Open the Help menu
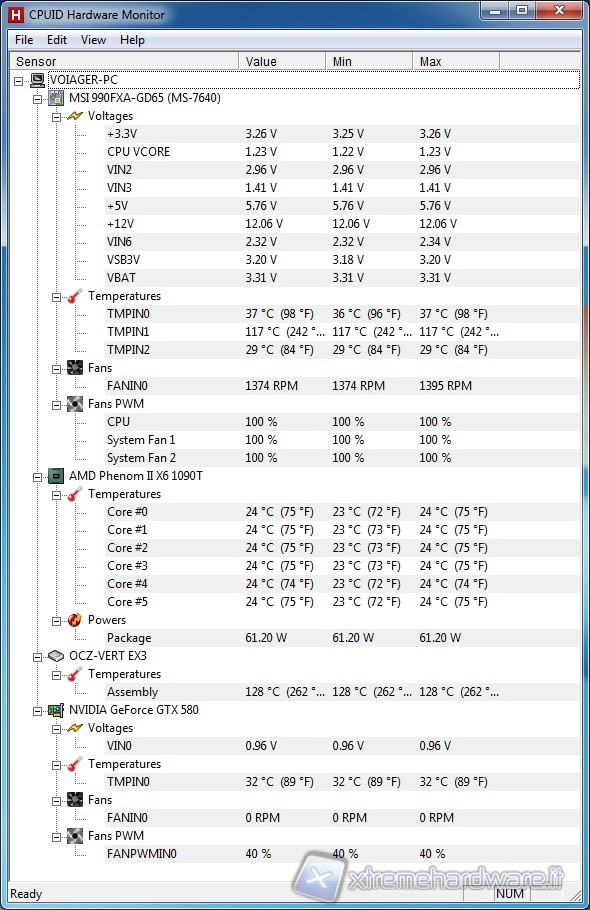Image resolution: width=590 pixels, height=910 pixels. tap(132, 40)
